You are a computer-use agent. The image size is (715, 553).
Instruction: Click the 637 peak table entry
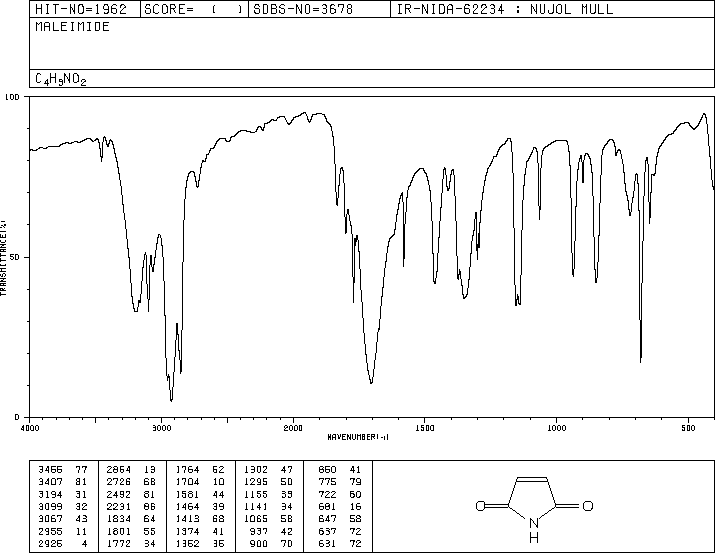pyautogui.click(x=340, y=532)
